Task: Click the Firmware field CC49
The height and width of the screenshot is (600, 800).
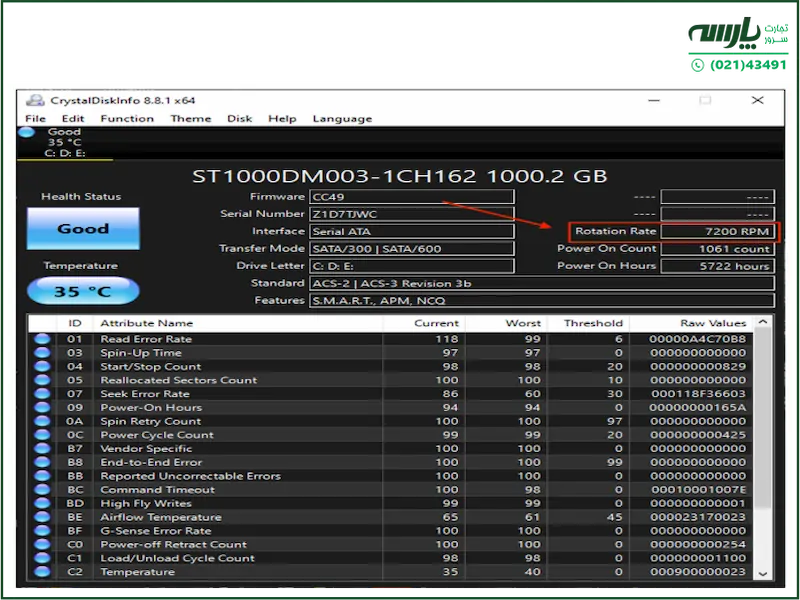Action: point(411,197)
